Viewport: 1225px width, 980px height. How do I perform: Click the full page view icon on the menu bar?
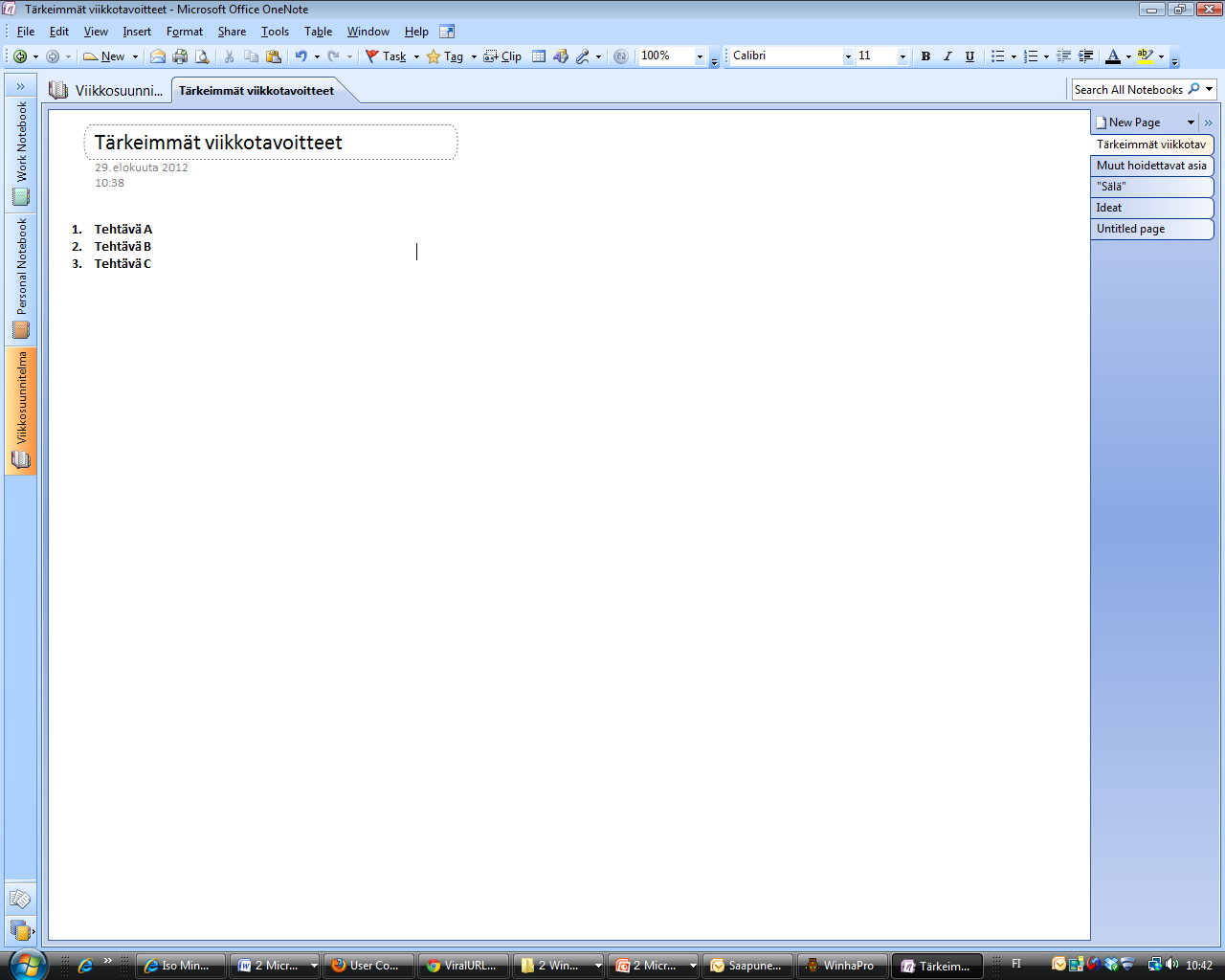click(447, 32)
